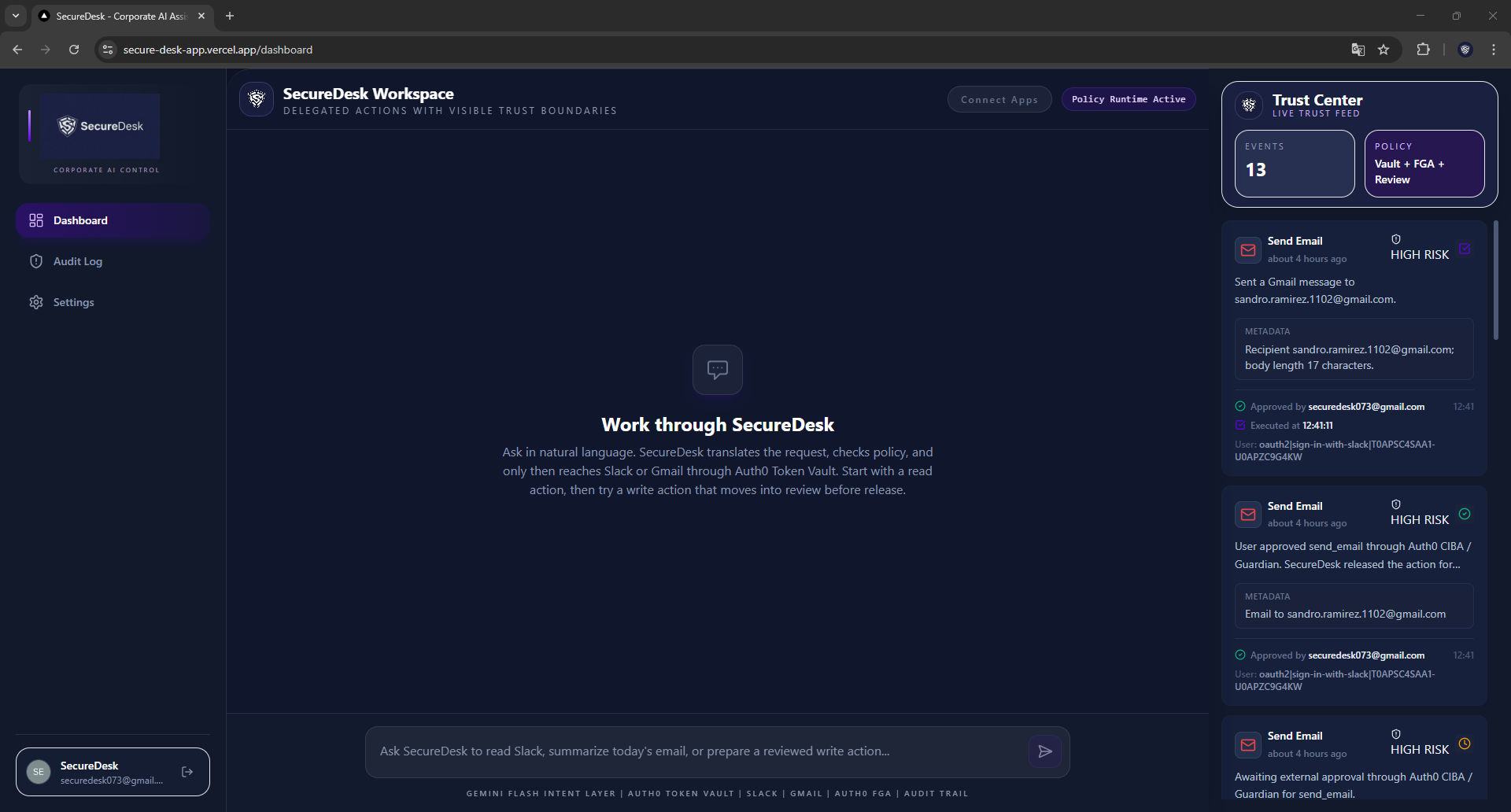The width and height of the screenshot is (1511, 812).
Task: Click the SecureDesk logo in sidebar
Action: (x=100, y=126)
